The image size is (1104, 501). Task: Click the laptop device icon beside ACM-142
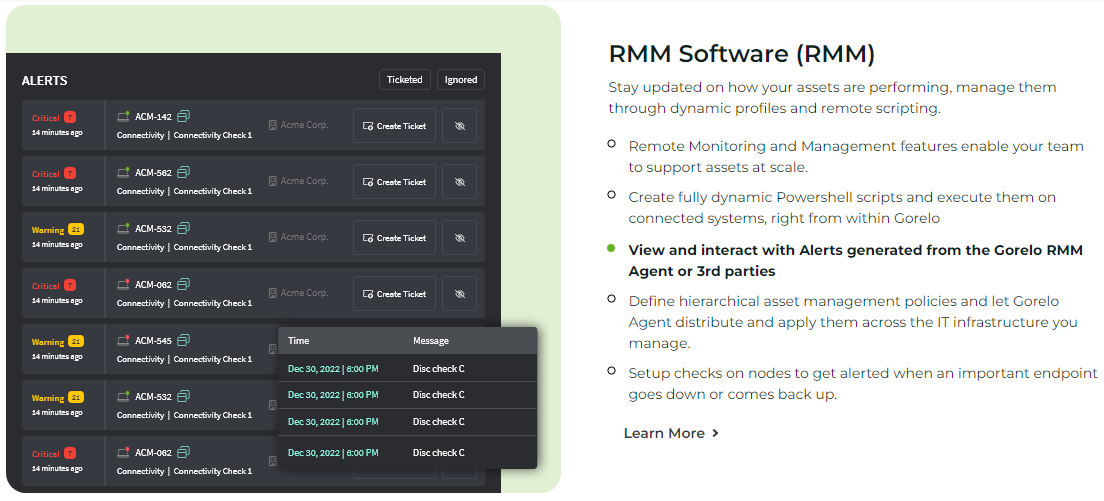click(x=124, y=116)
